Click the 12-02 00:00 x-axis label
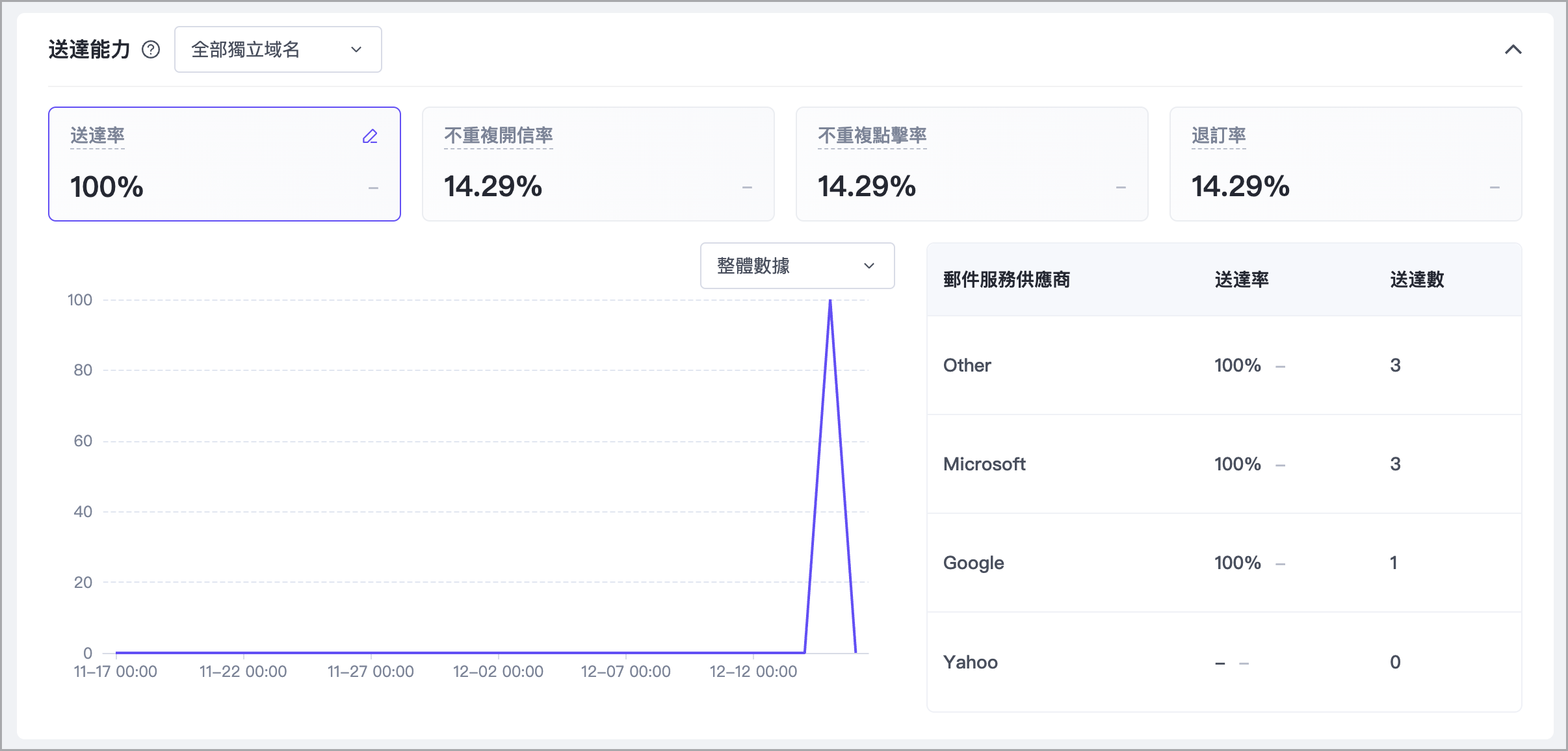Viewport: 1568px width, 751px height. 498,672
